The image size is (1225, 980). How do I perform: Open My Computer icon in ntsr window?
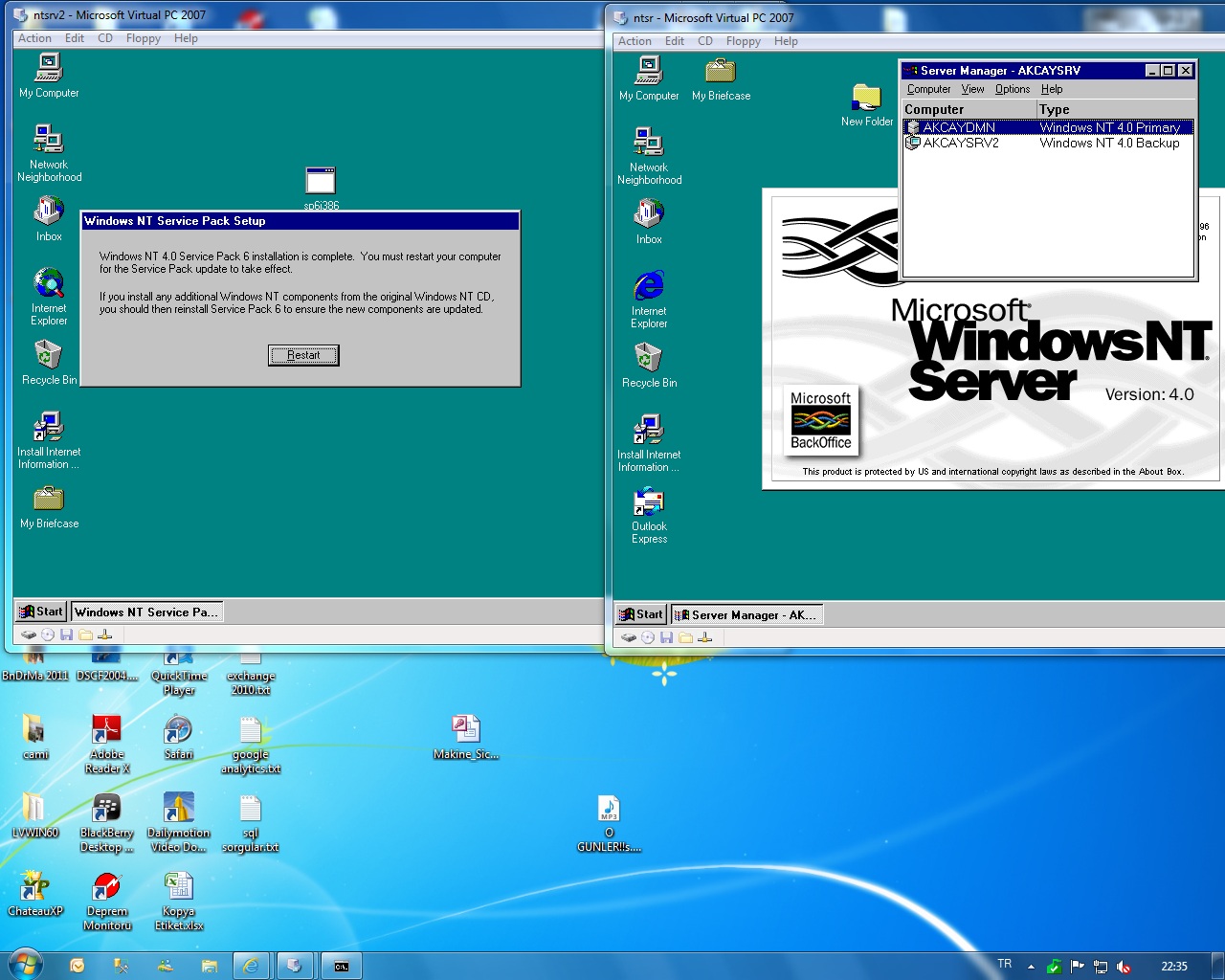coord(649,78)
